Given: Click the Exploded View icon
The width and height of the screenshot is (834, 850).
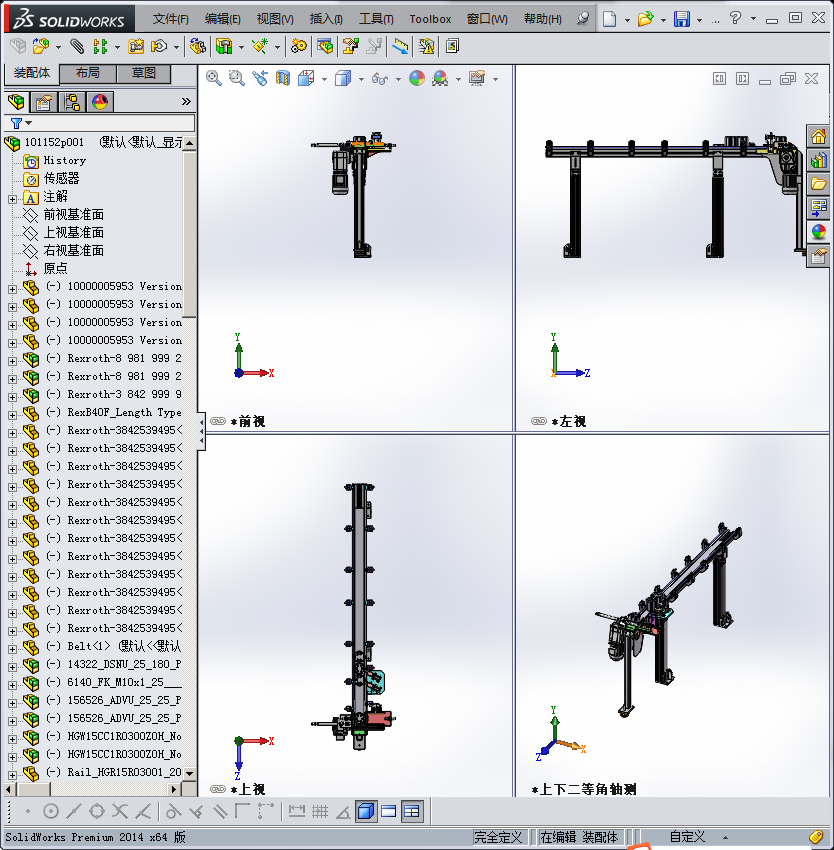Looking at the screenshot, I should pyautogui.click(x=350, y=47).
